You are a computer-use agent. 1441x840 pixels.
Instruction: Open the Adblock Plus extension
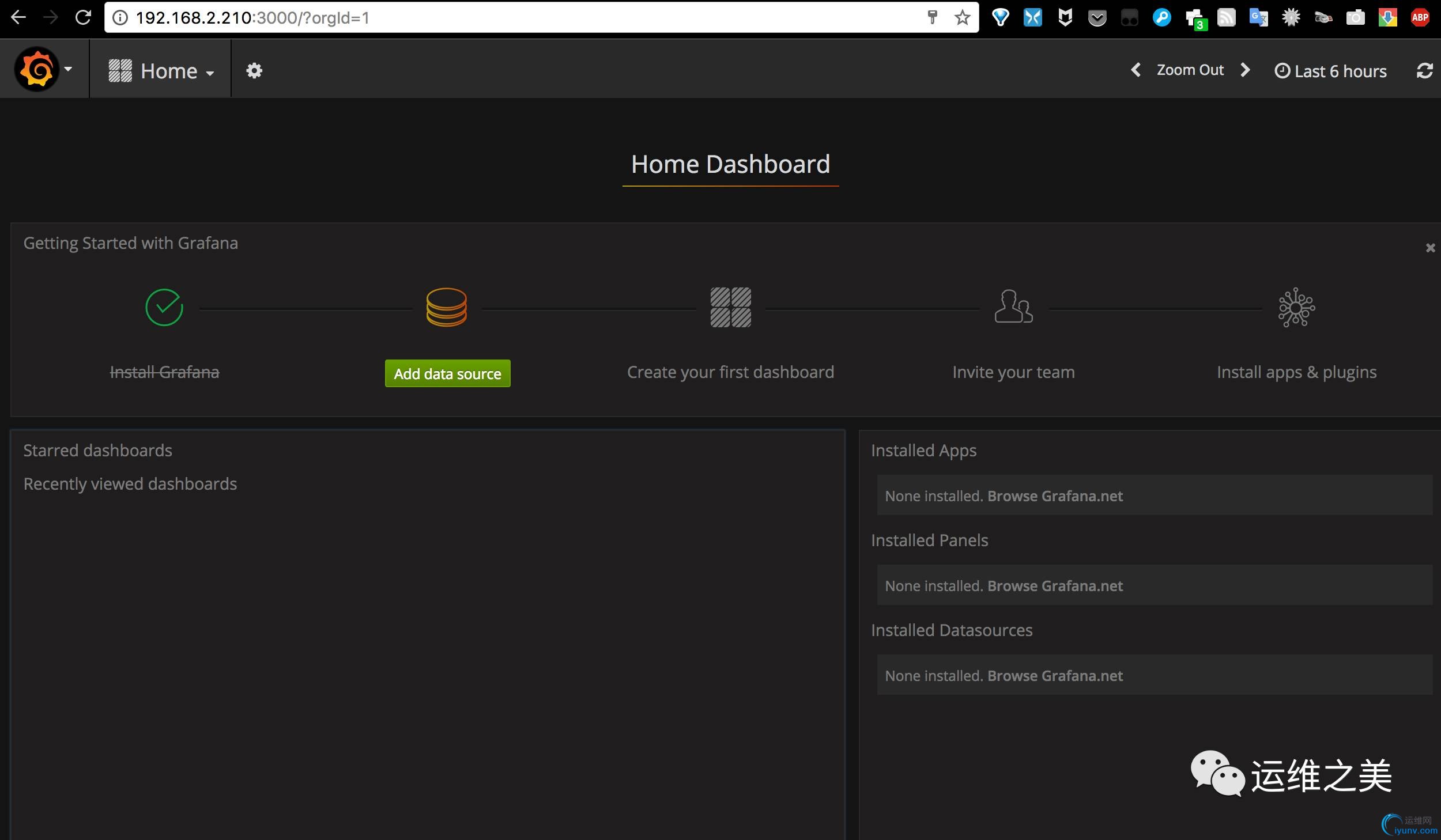(x=1419, y=18)
